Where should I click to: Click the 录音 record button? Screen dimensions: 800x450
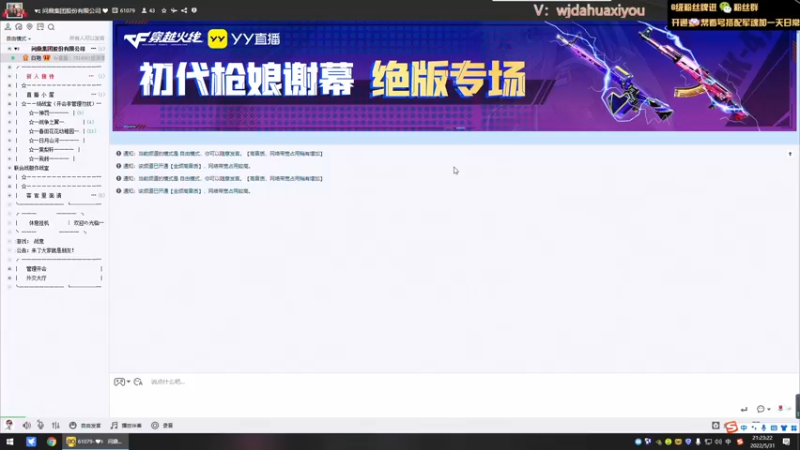pyautogui.click(x=162, y=425)
